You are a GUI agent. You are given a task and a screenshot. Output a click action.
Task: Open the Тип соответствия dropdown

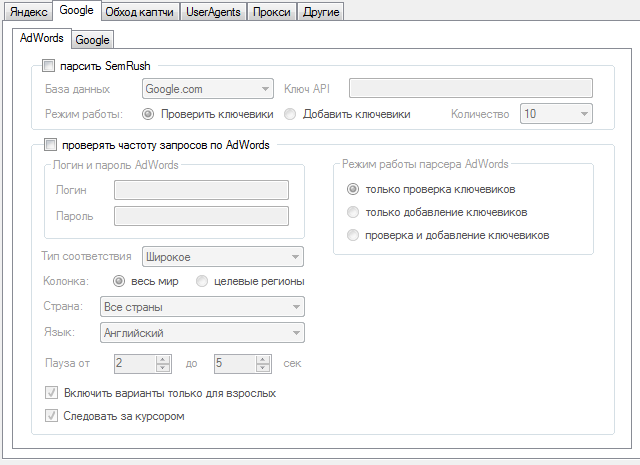(x=223, y=255)
